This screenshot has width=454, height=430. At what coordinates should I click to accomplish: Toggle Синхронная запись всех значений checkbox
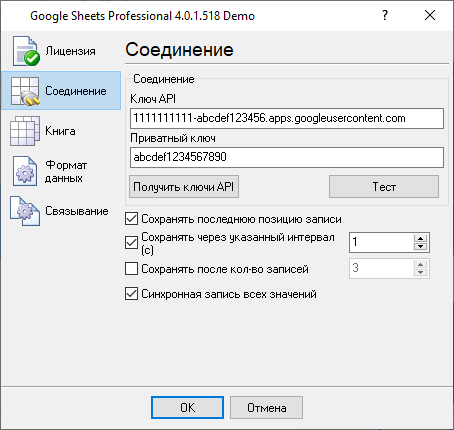[131, 294]
